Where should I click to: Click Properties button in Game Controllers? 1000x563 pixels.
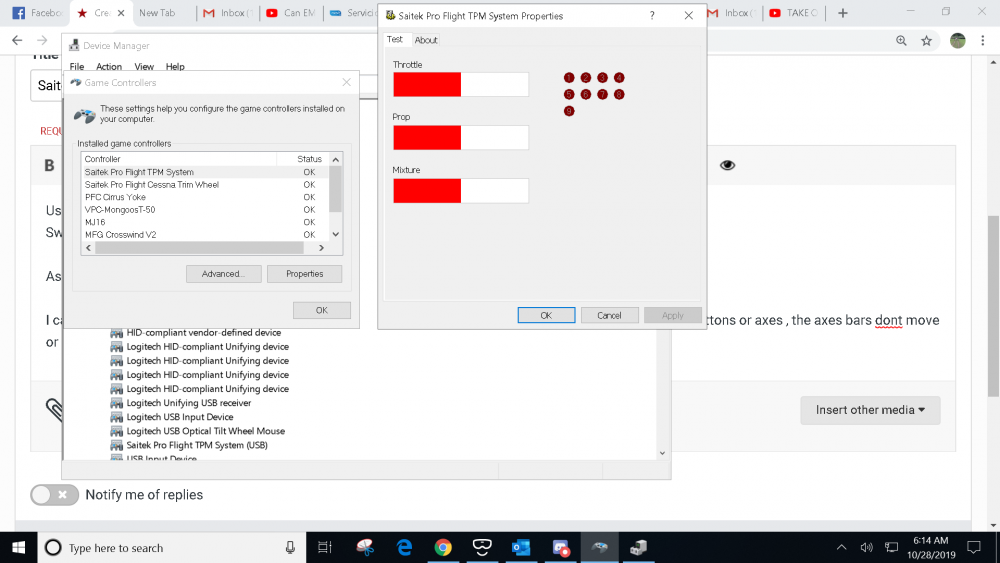tap(304, 274)
